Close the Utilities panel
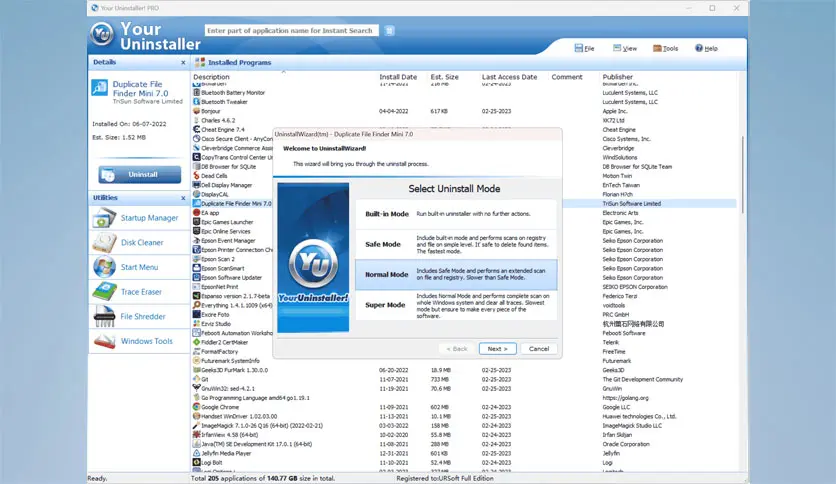The width and height of the screenshot is (836, 484). coord(183,198)
